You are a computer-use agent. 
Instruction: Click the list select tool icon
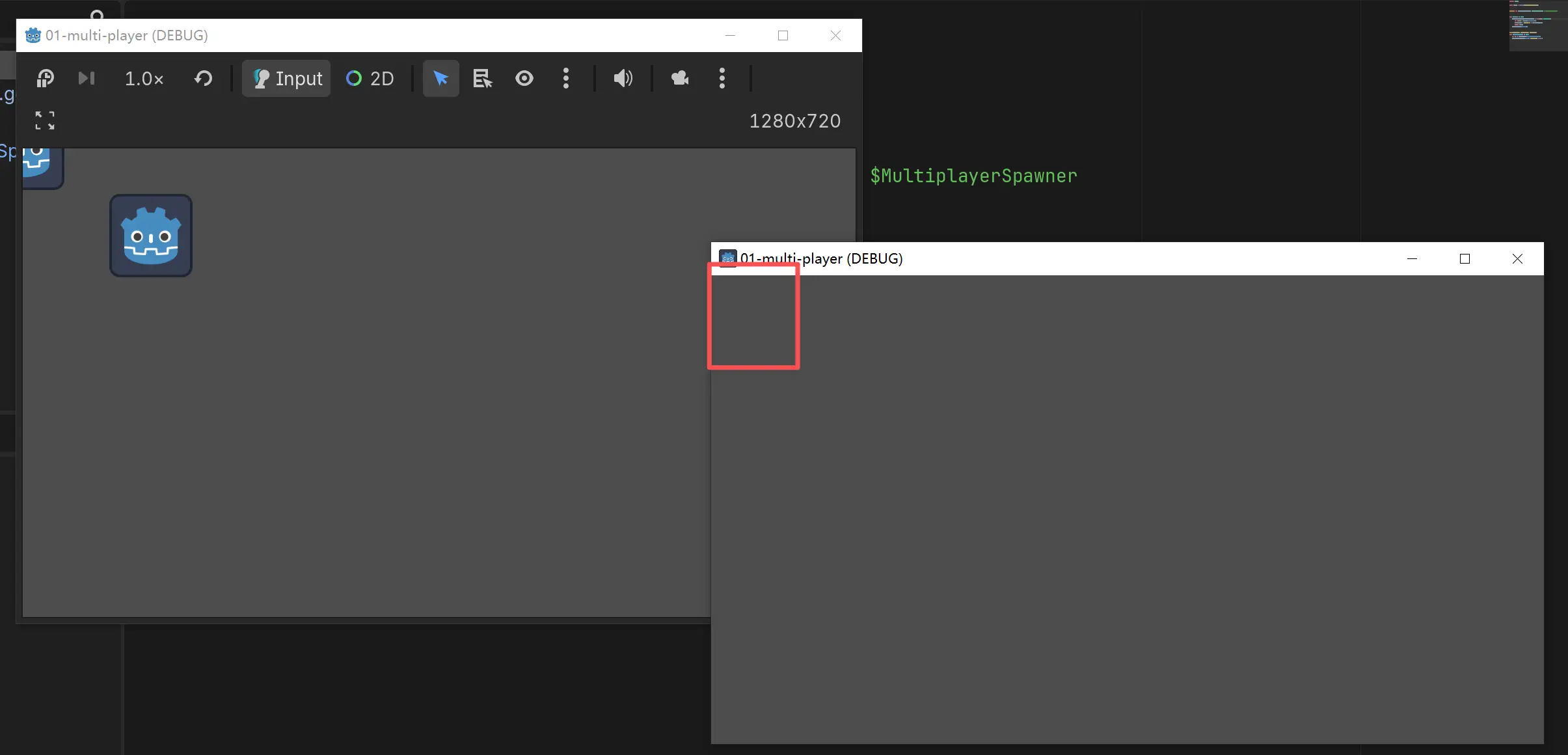click(482, 79)
